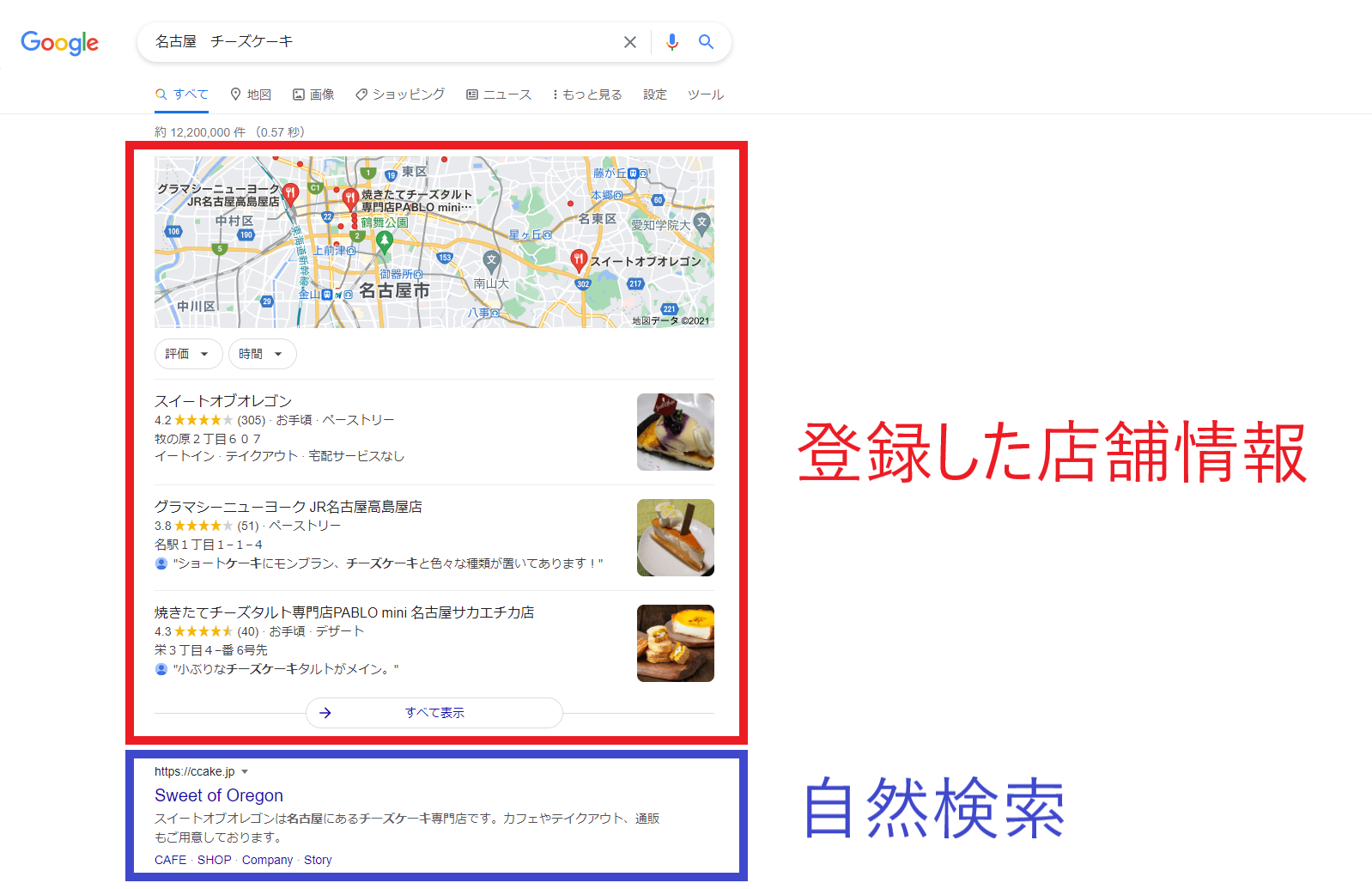Open the Story sitelink
Viewport: 1372px width, 889px height.
click(x=318, y=860)
